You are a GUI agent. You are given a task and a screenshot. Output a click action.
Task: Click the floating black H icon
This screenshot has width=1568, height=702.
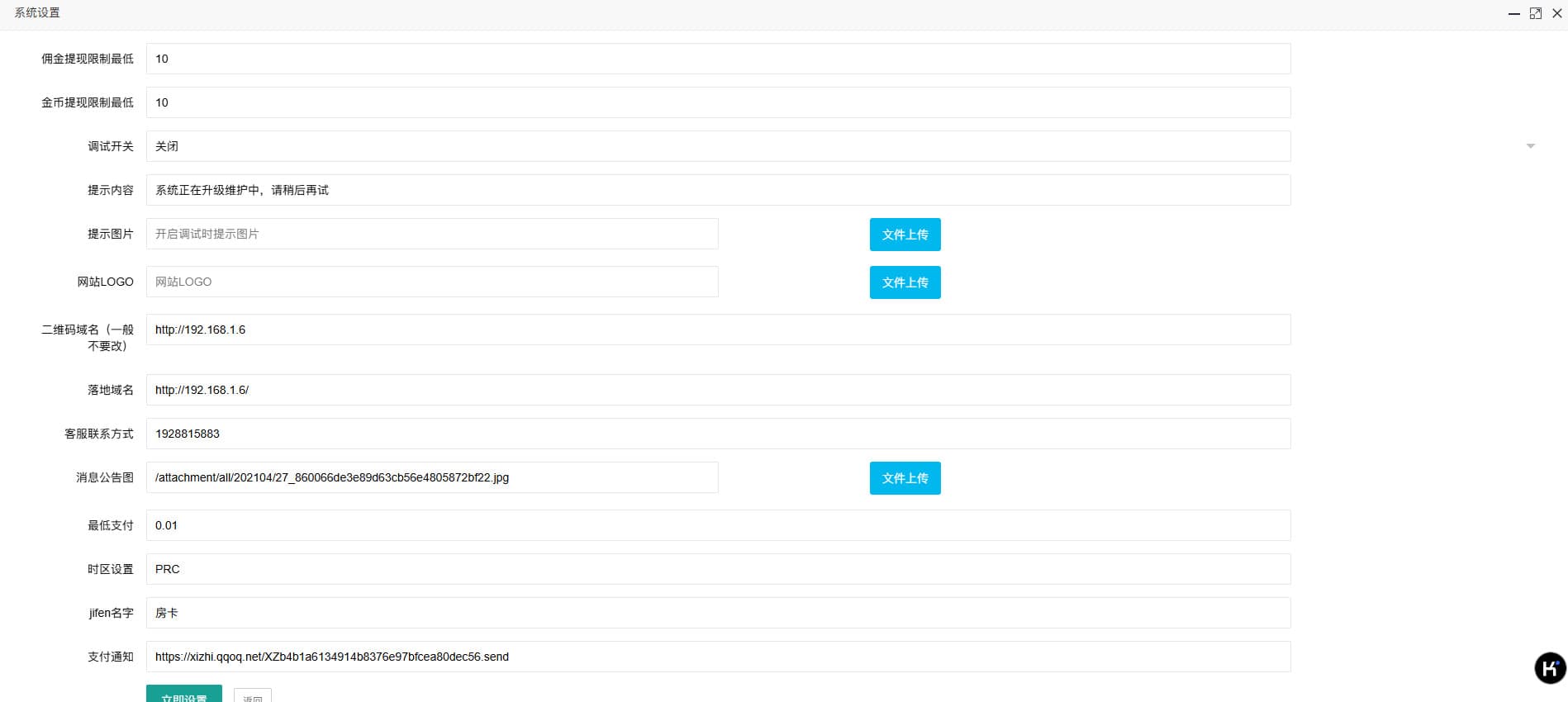[x=1550, y=668]
